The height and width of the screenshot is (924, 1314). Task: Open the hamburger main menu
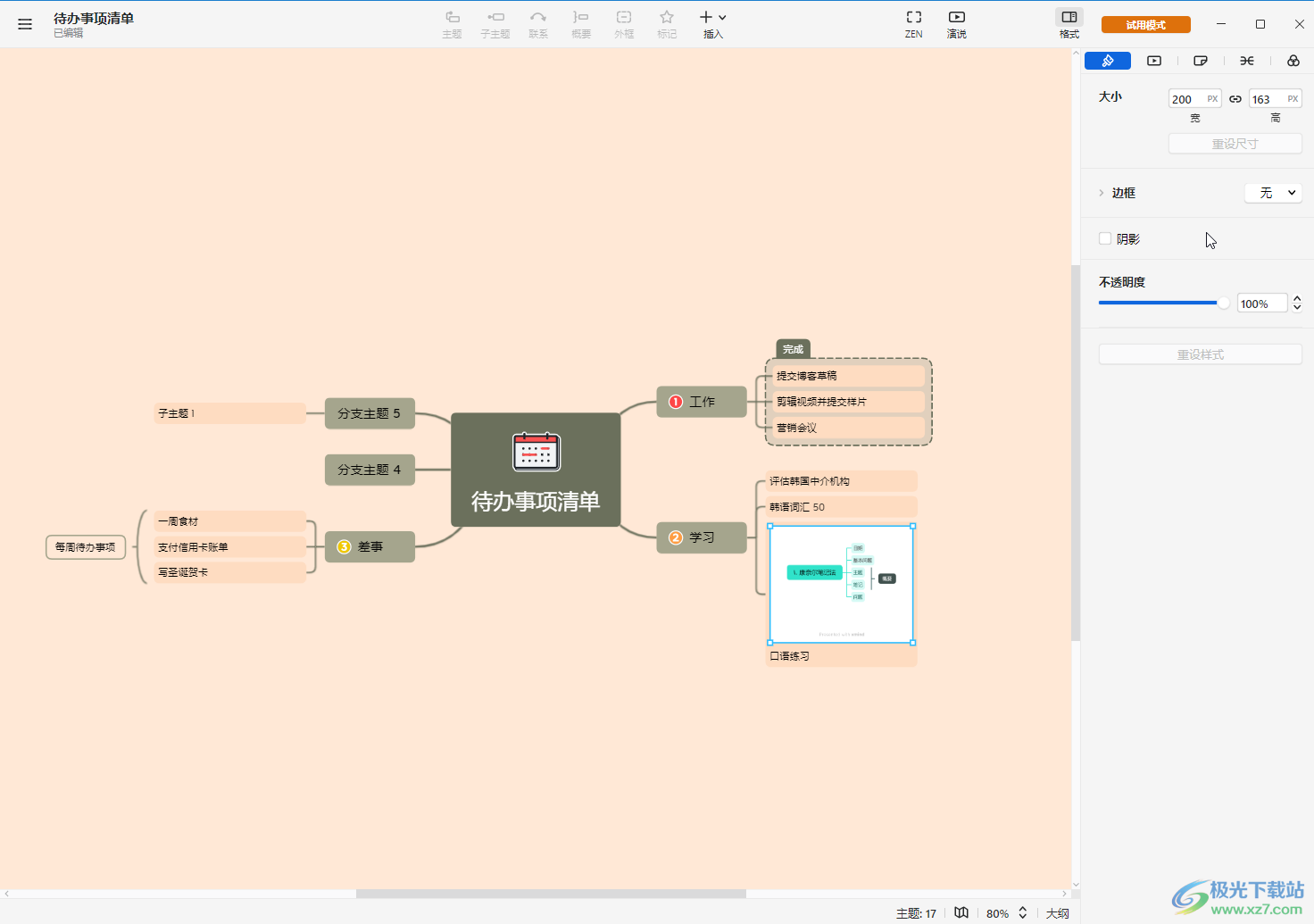[25, 24]
